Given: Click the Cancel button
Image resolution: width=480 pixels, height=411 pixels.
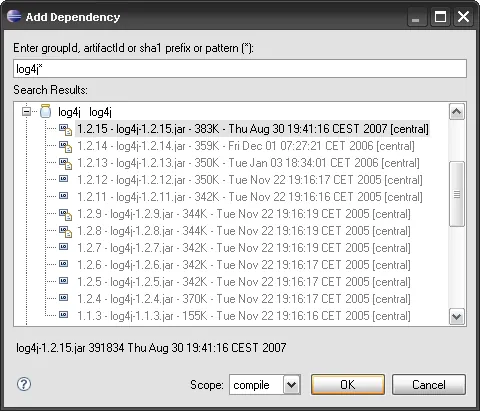Looking at the screenshot, I should click(429, 385).
